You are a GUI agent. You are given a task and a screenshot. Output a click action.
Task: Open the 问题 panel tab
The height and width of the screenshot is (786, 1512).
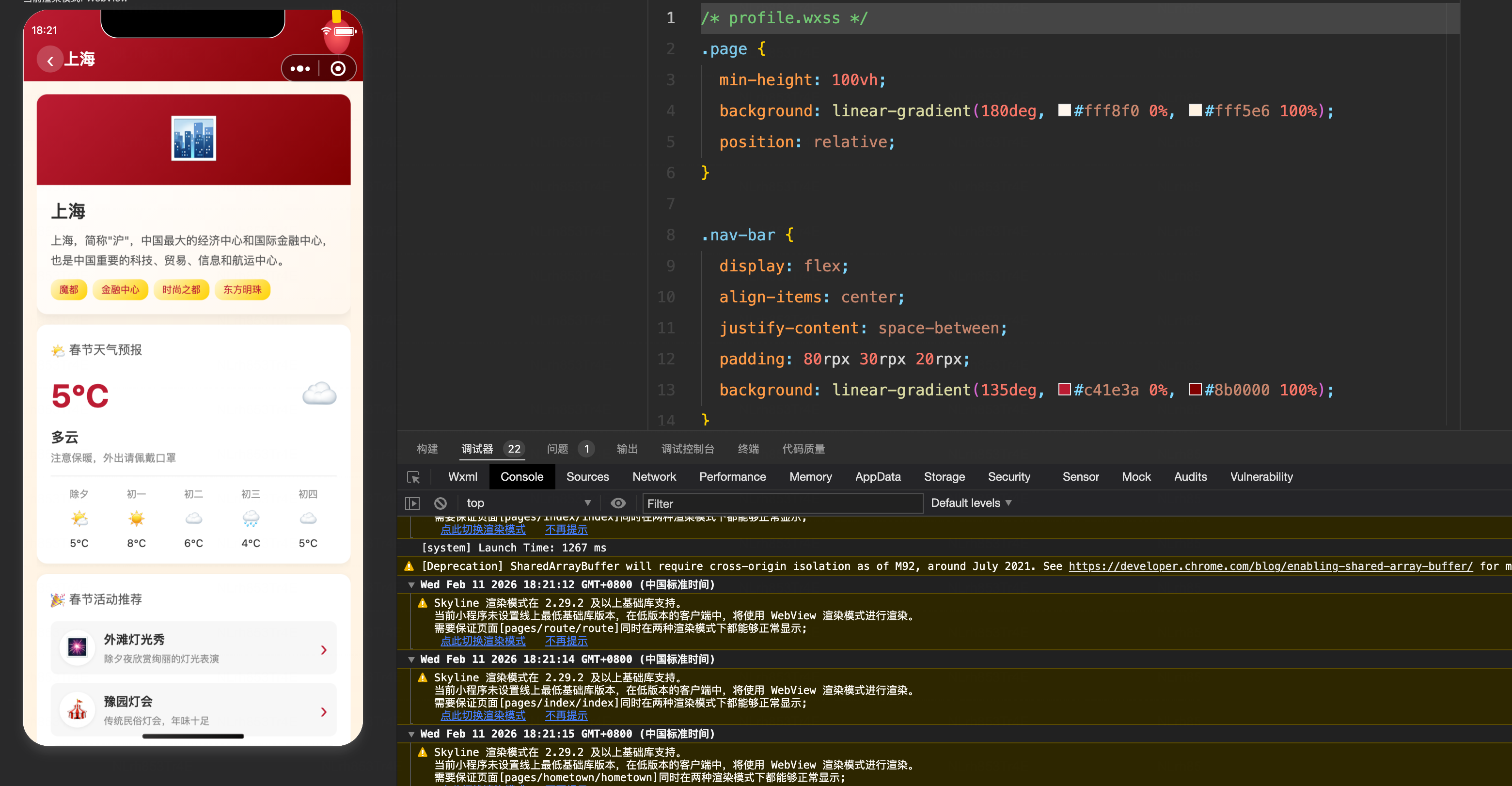[558, 449]
